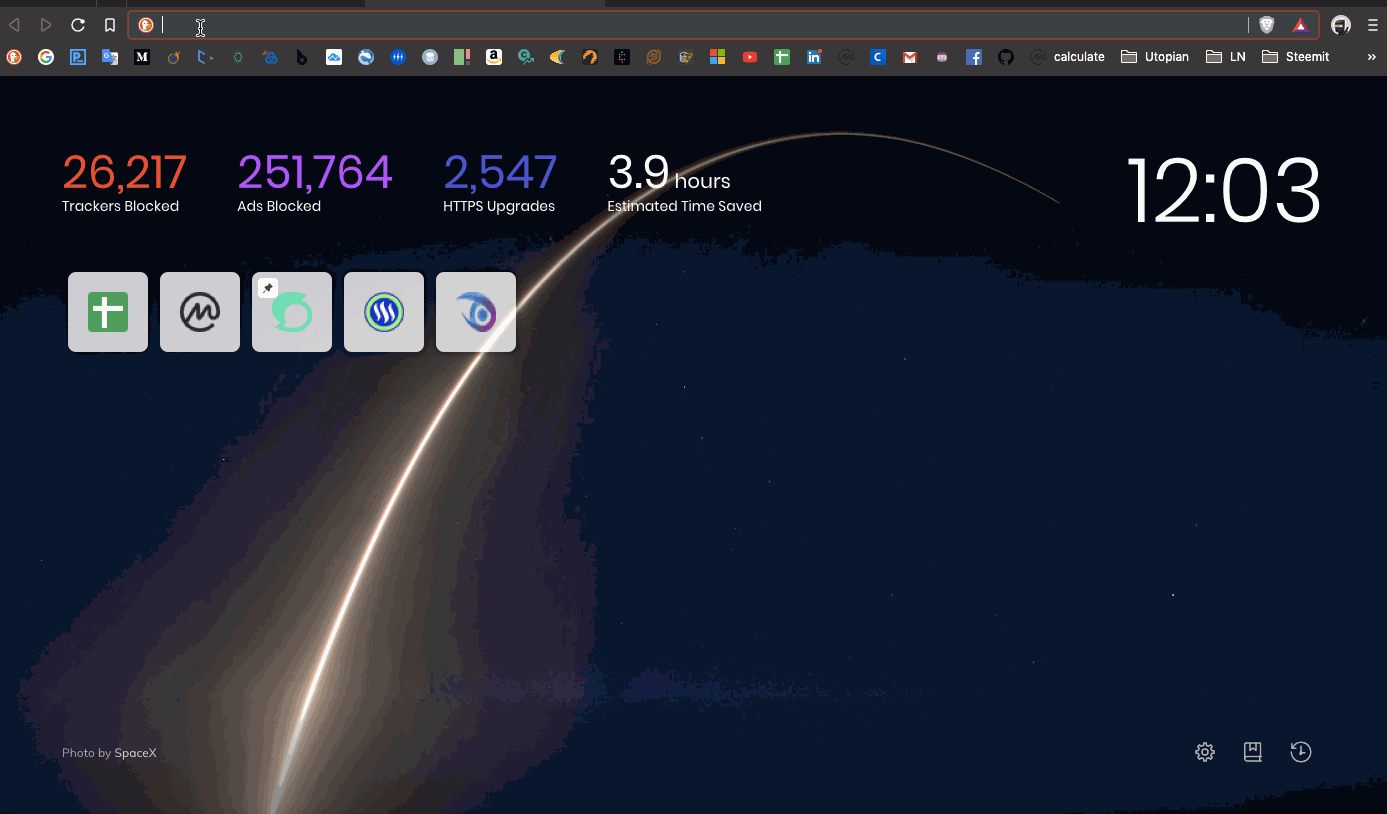Open history icon at bottom right
Viewport: 1387px width, 814px height.
click(1300, 752)
